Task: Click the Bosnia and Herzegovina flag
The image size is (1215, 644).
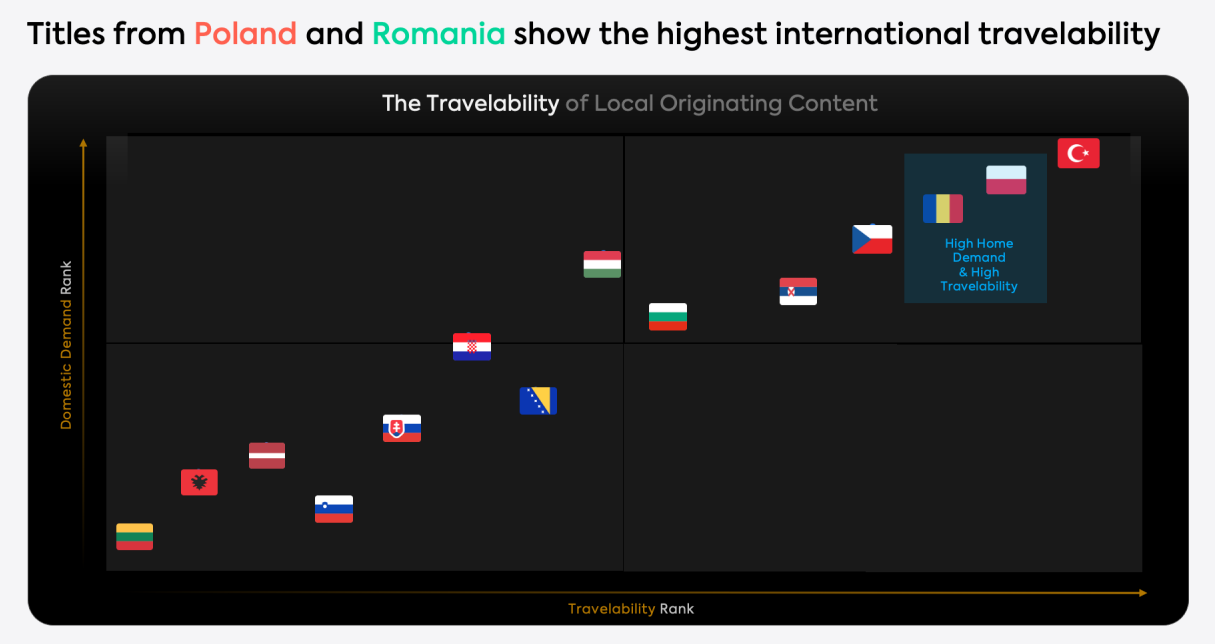Action: click(x=538, y=401)
